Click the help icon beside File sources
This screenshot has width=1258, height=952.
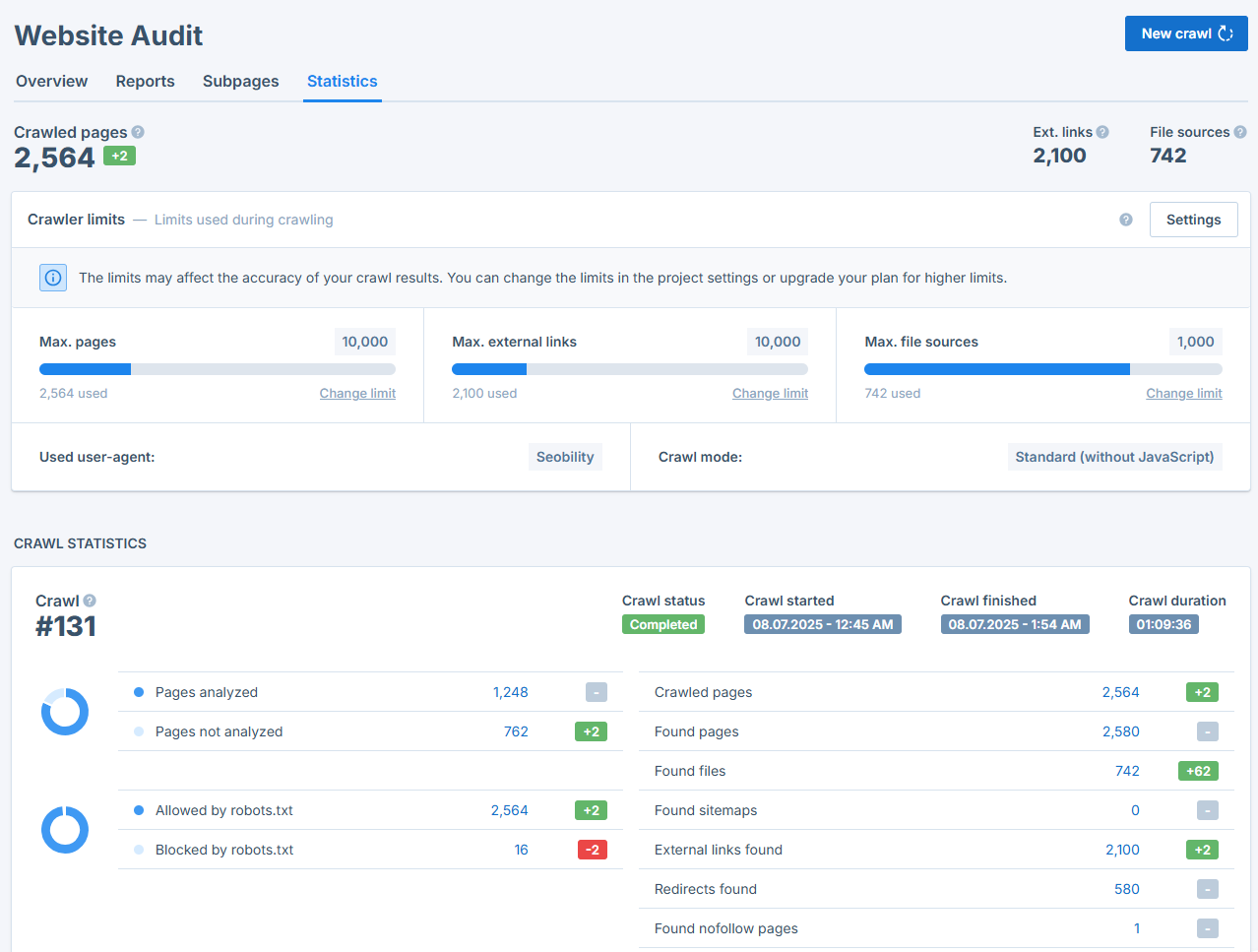point(1240,132)
